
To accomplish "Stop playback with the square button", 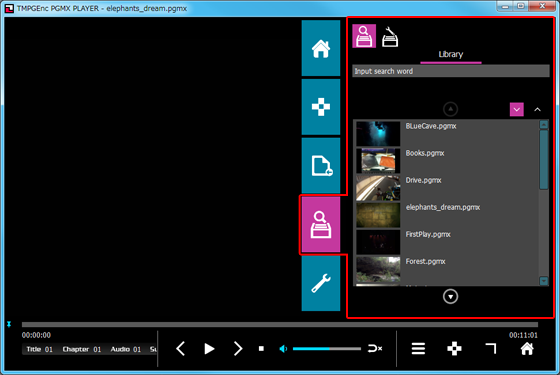I will [x=261, y=349].
